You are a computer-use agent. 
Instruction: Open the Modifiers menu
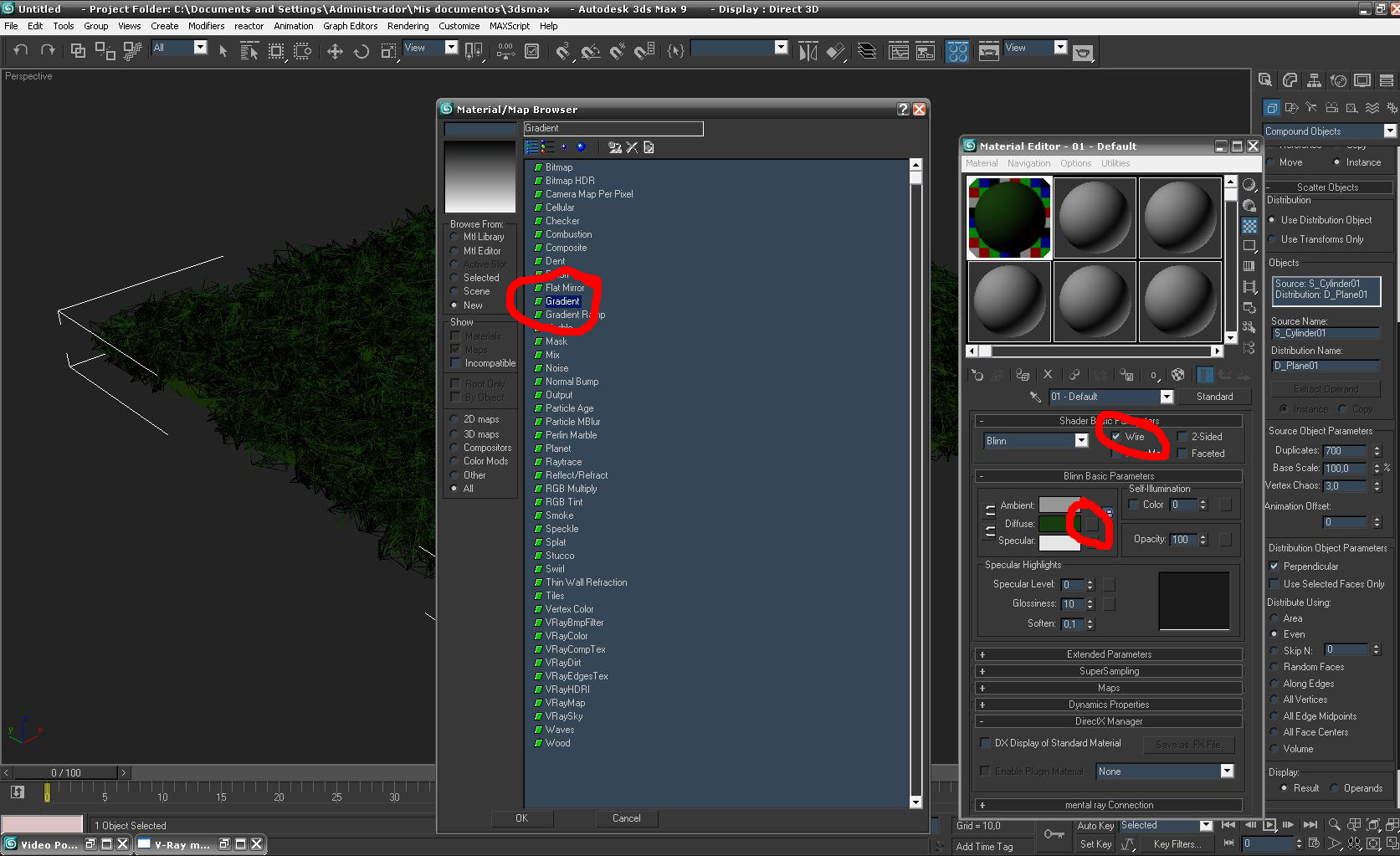[206, 26]
